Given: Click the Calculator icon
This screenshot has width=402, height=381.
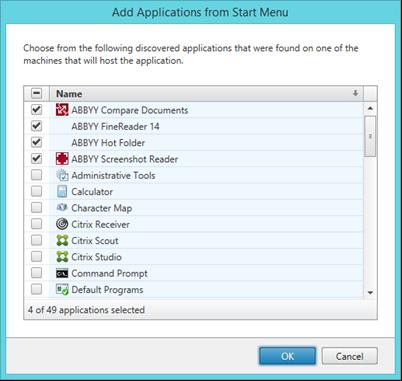Looking at the screenshot, I should [x=62, y=191].
